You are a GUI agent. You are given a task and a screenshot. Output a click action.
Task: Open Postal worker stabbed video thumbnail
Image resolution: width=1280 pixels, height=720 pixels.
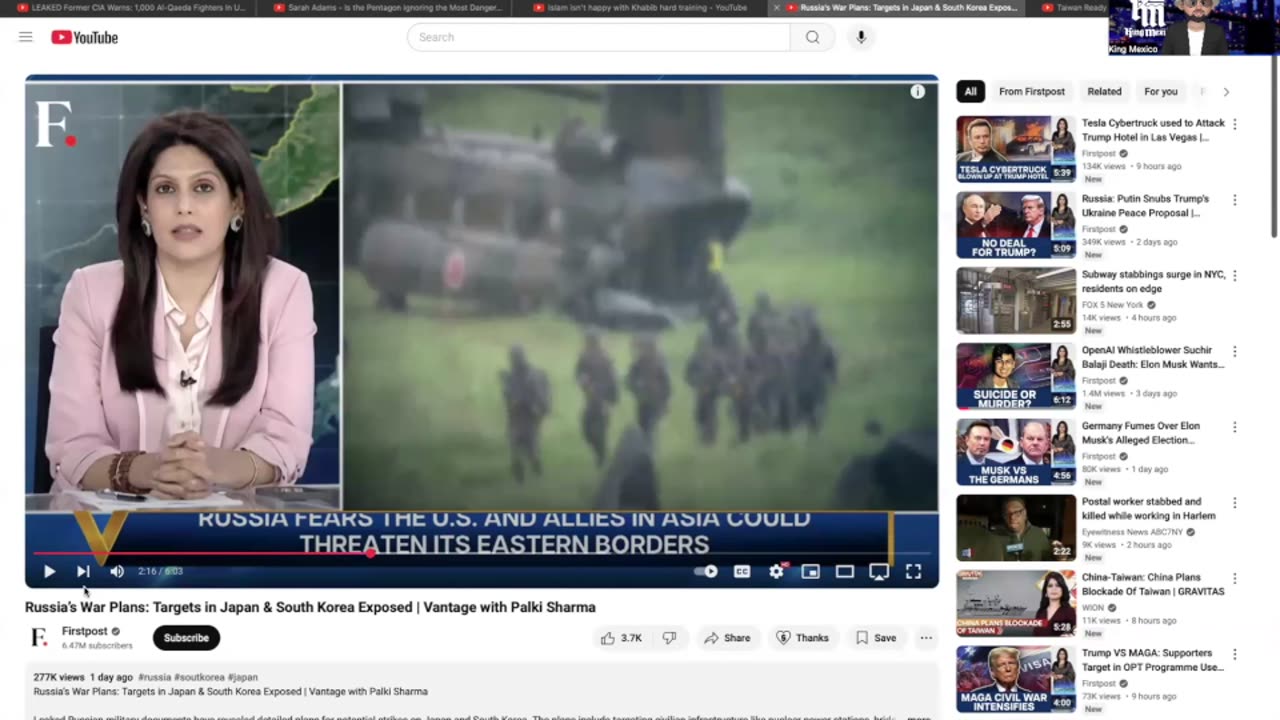1016,528
